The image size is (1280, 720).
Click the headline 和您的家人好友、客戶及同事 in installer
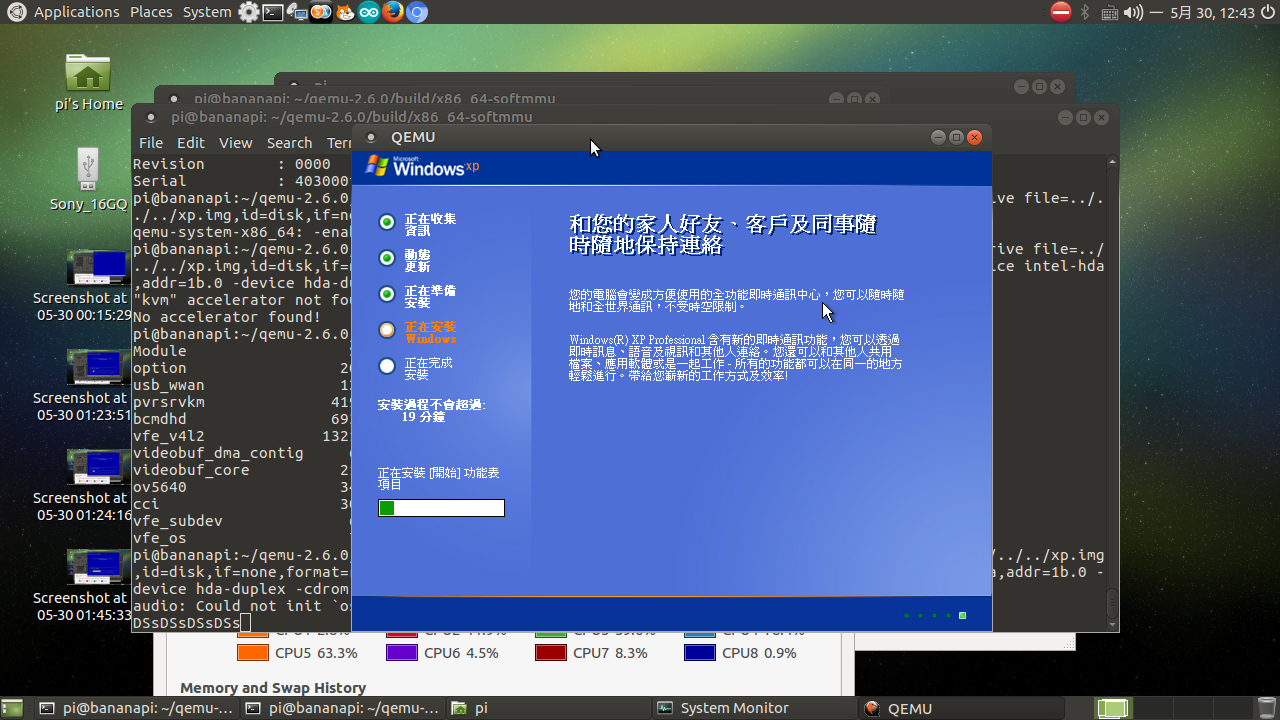point(723,234)
